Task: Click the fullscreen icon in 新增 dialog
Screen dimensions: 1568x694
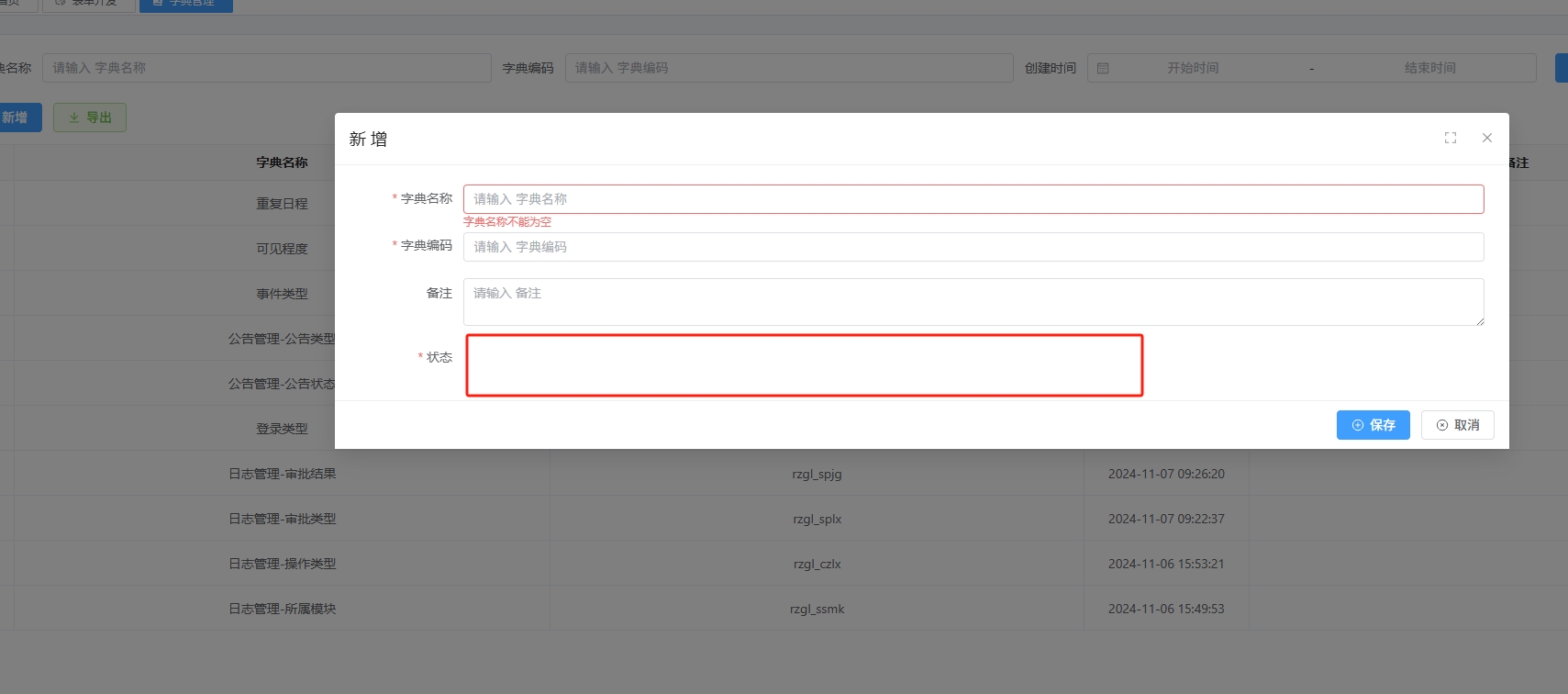Action: [x=1451, y=138]
